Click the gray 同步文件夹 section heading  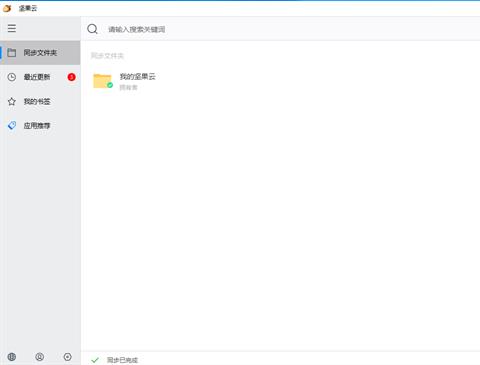107,56
